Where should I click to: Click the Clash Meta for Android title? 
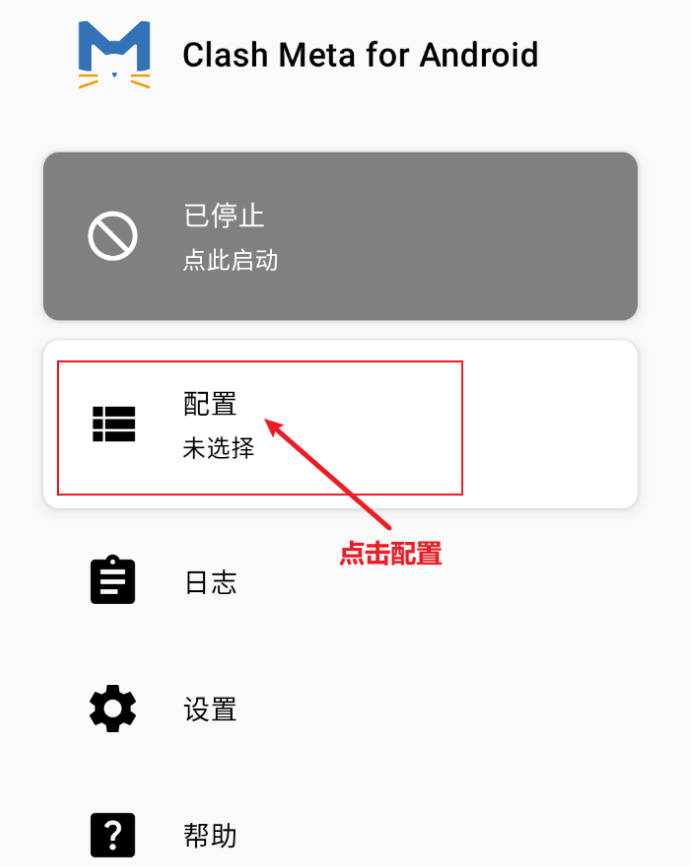(360, 55)
